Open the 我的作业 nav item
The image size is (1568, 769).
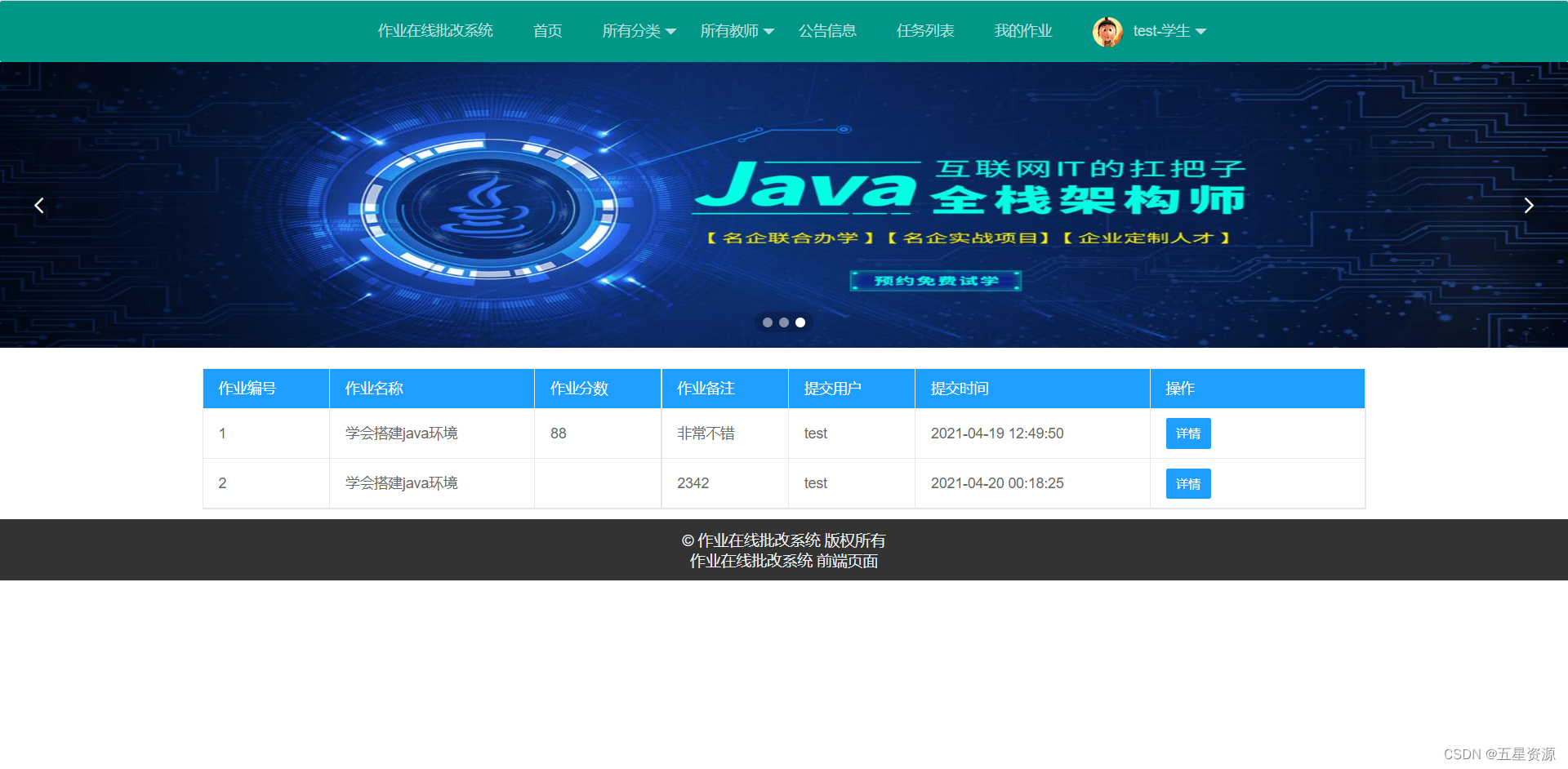(x=1023, y=31)
